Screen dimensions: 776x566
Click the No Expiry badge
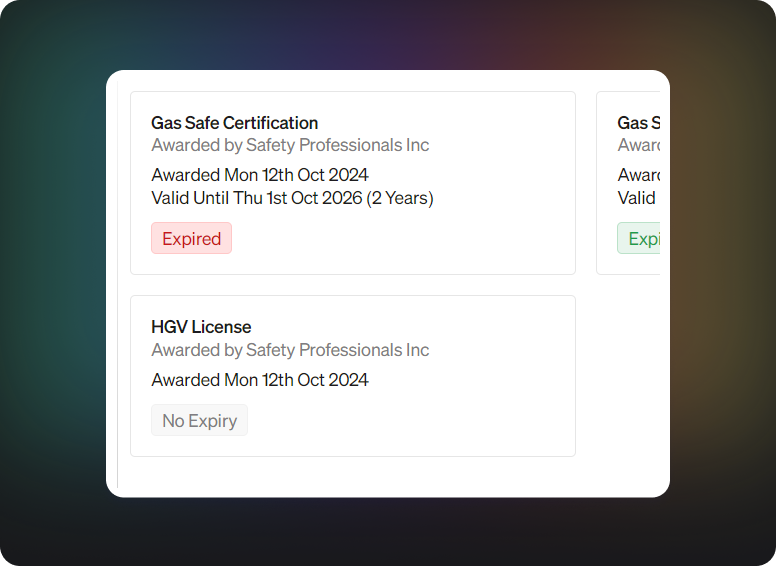point(199,420)
